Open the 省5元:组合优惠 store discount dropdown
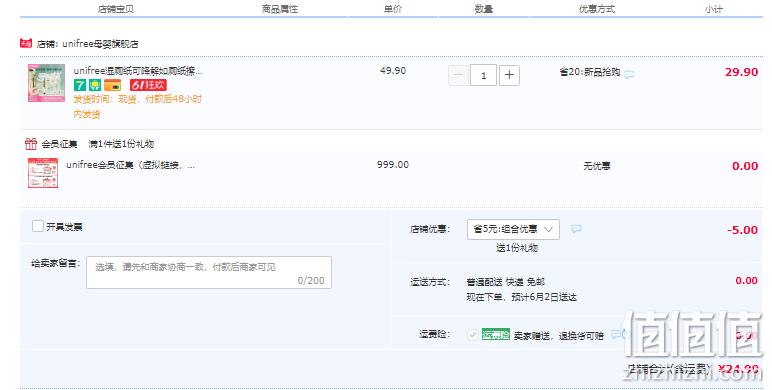772x390 pixels. tap(513, 229)
